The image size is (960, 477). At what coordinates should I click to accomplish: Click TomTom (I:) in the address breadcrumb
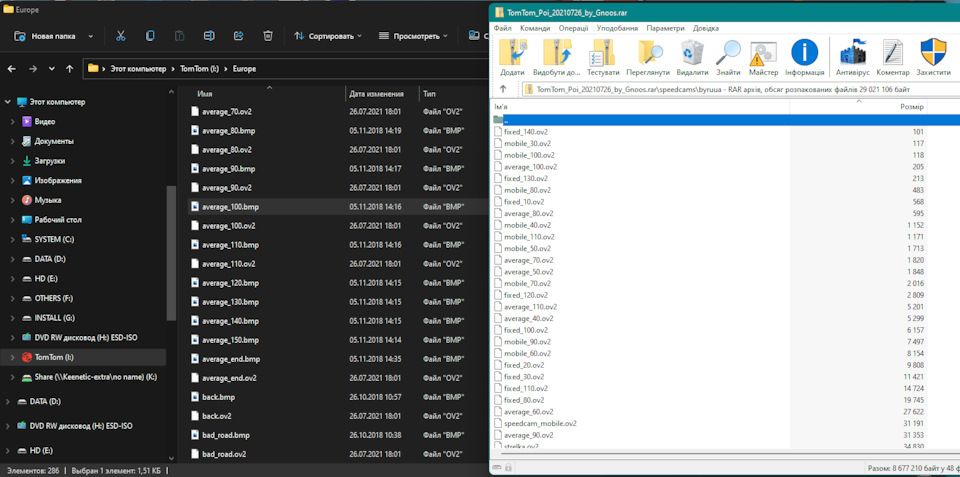pyautogui.click(x=200, y=69)
